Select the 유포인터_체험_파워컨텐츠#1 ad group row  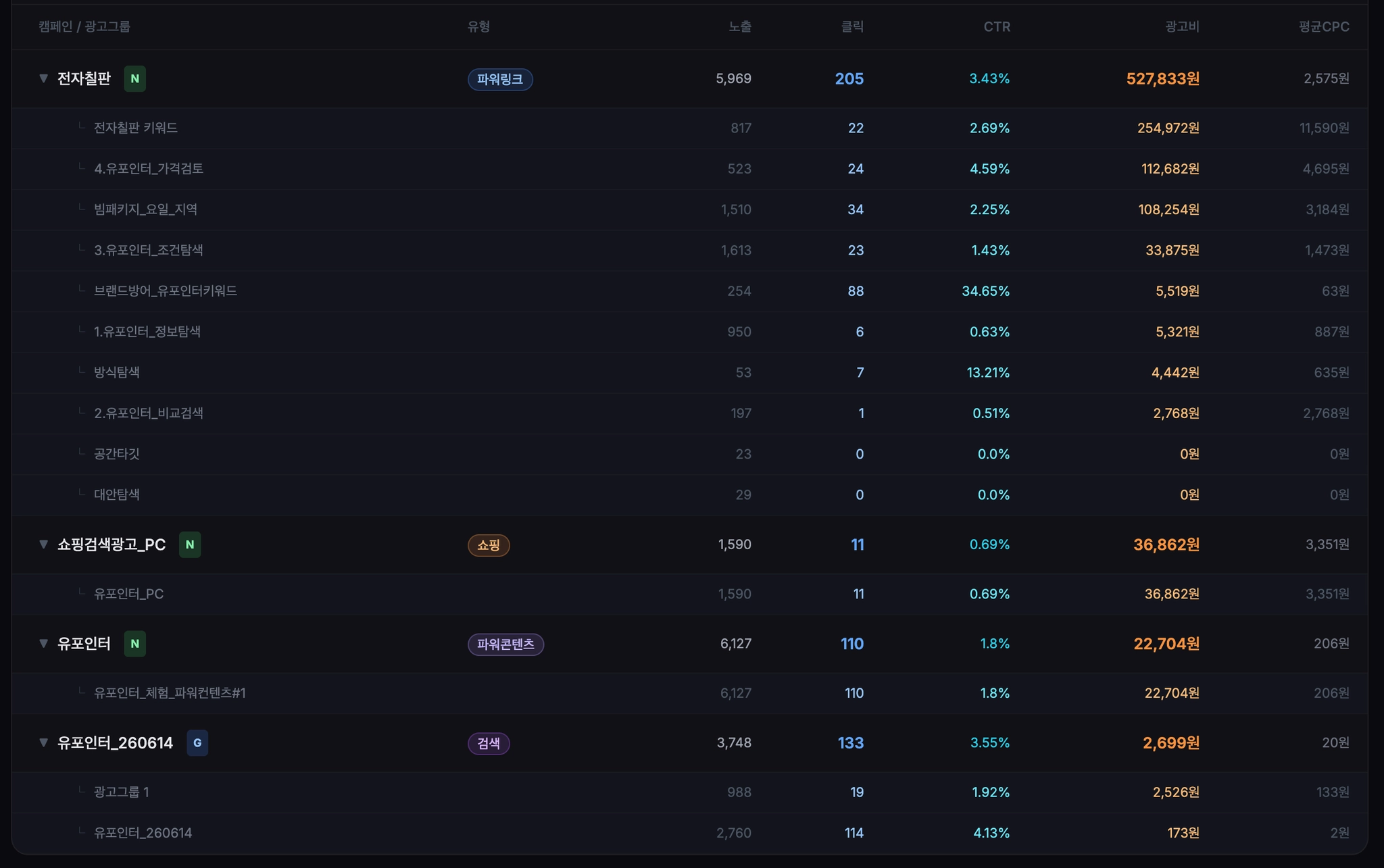[x=690, y=694]
